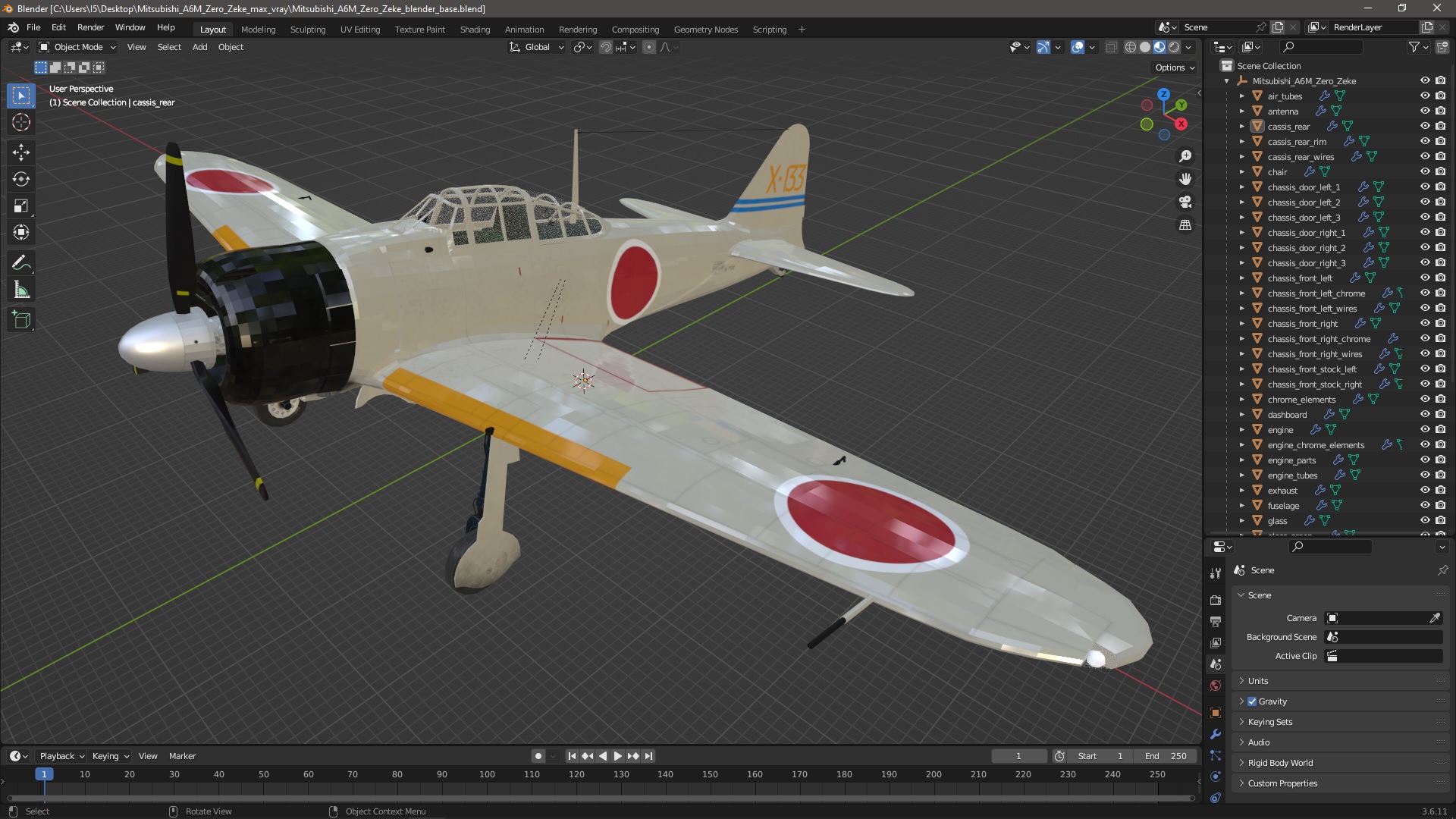Activate the Scale tool

[21, 206]
